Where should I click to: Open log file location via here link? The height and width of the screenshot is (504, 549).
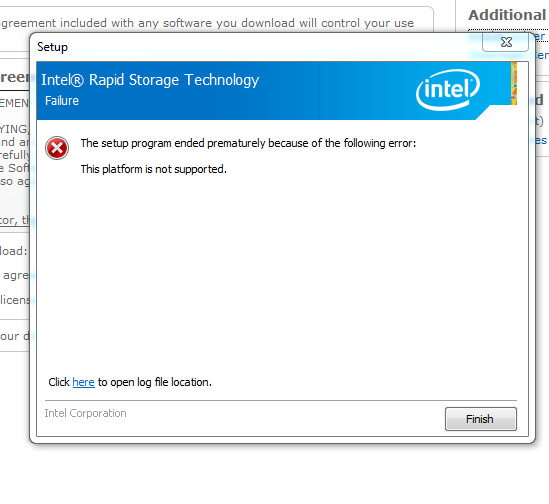83,382
